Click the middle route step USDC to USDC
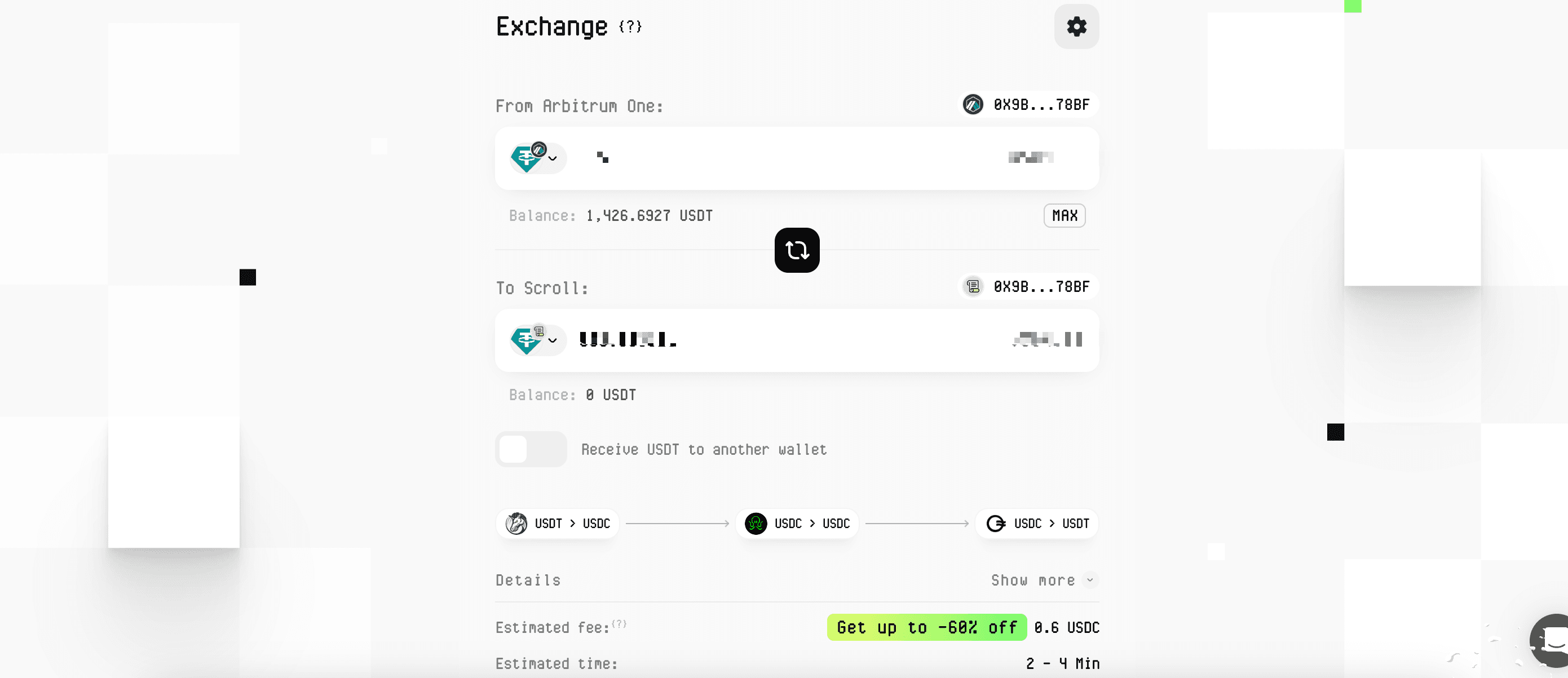Viewport: 1568px width, 678px height. [797, 524]
